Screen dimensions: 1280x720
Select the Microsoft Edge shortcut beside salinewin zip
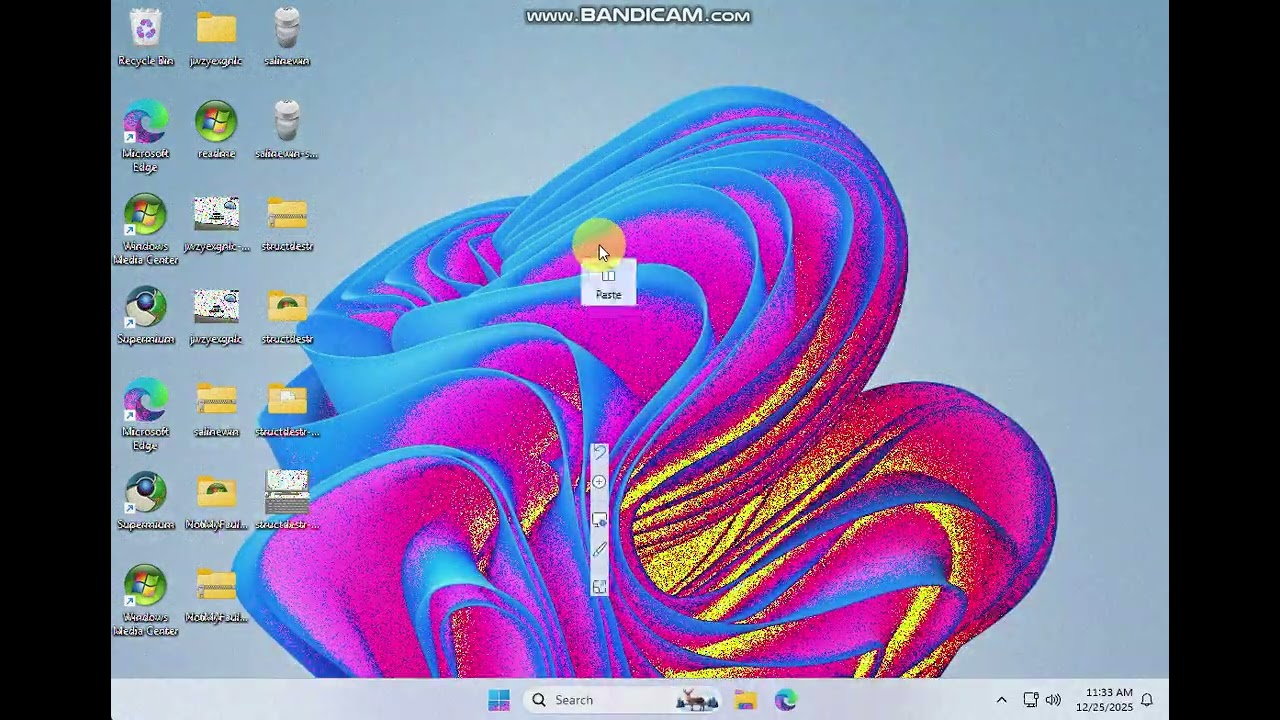(x=146, y=415)
